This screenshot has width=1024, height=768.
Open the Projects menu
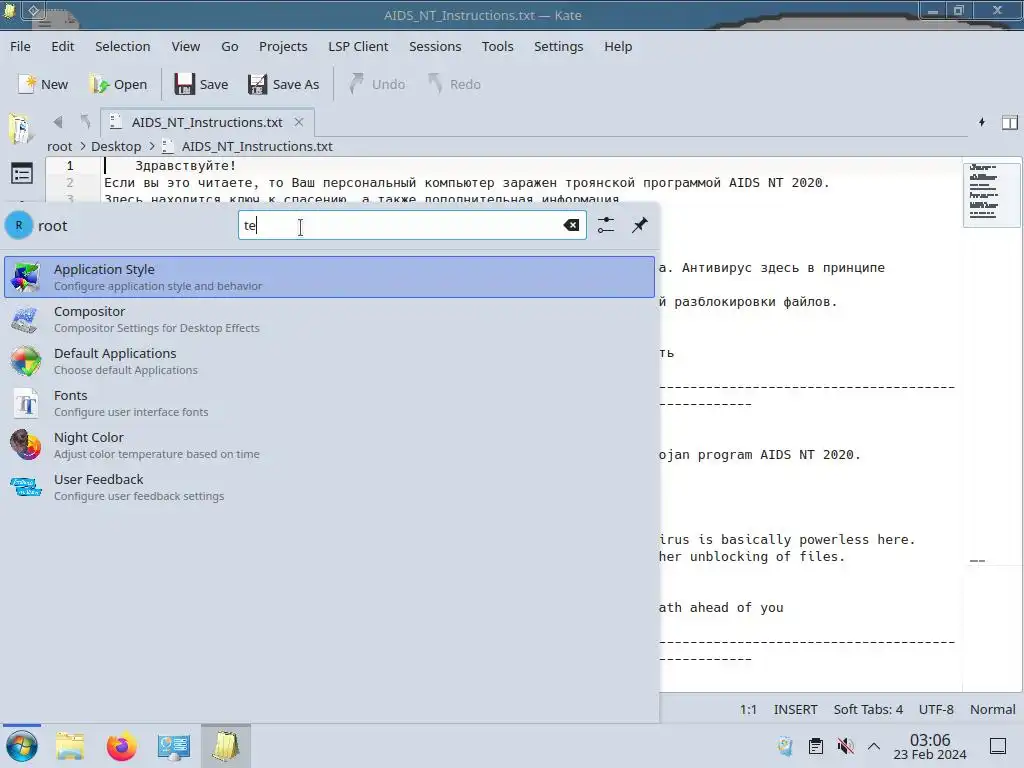[283, 46]
